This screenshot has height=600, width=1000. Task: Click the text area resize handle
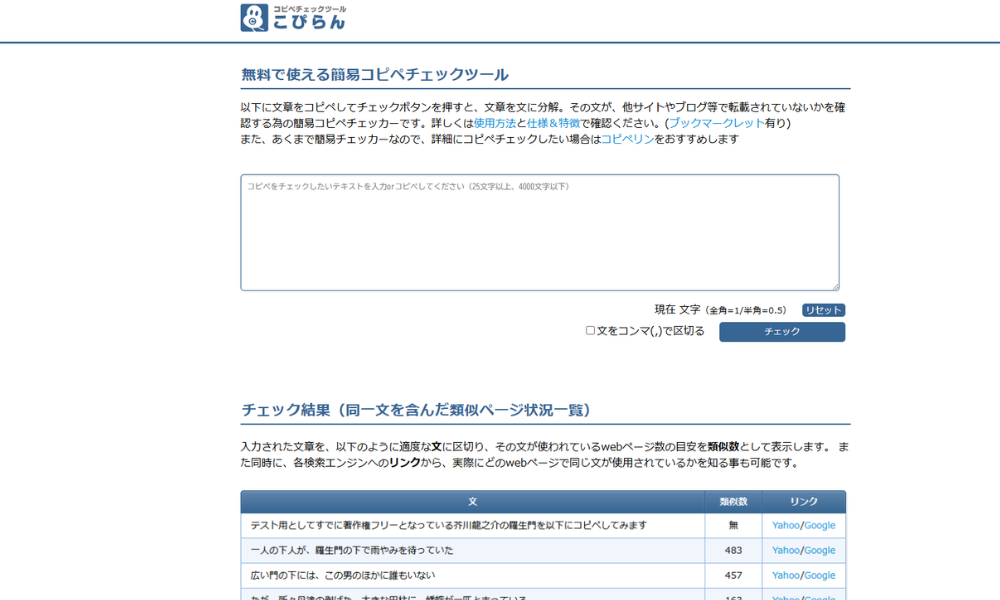834,286
